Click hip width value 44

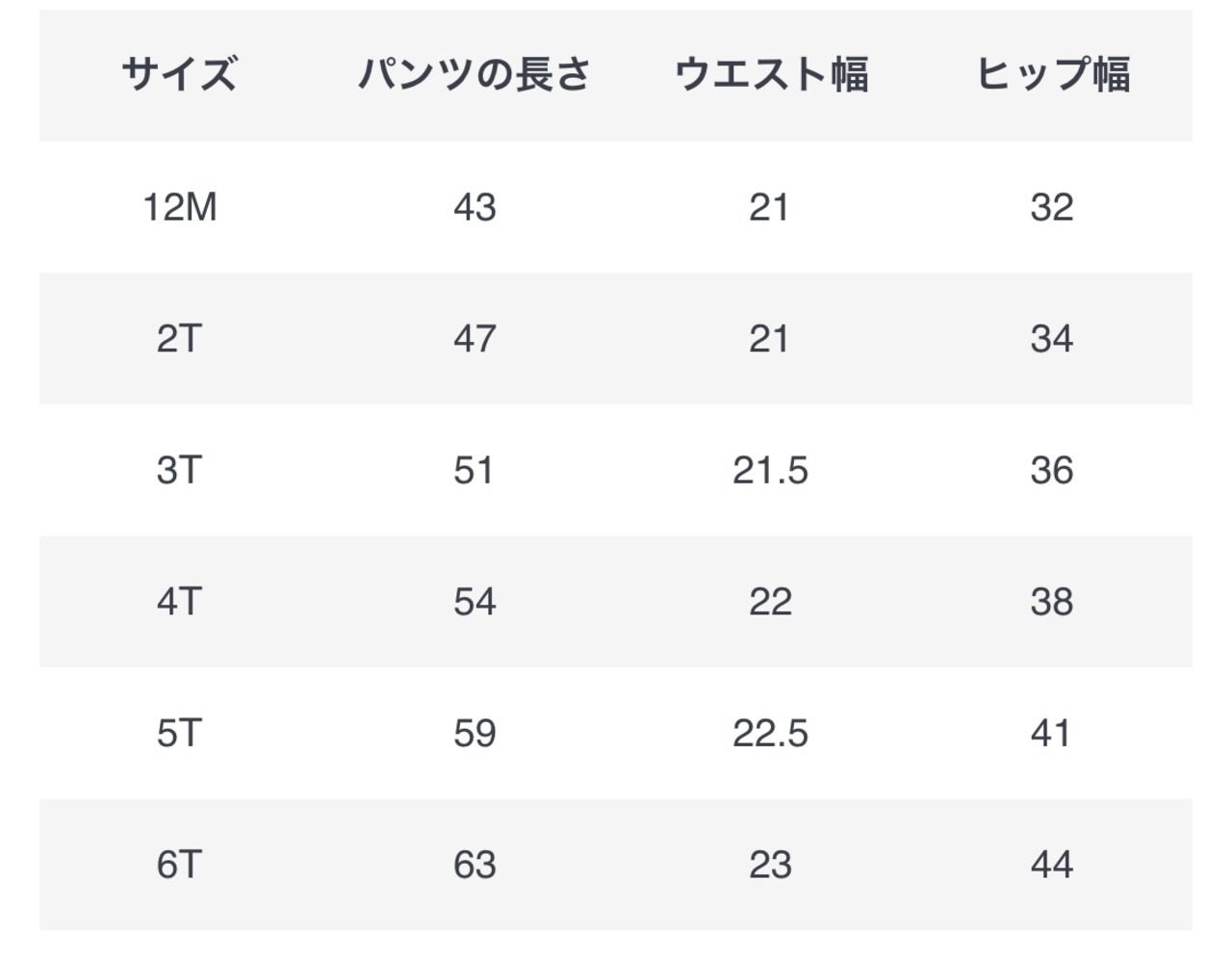1052,865
